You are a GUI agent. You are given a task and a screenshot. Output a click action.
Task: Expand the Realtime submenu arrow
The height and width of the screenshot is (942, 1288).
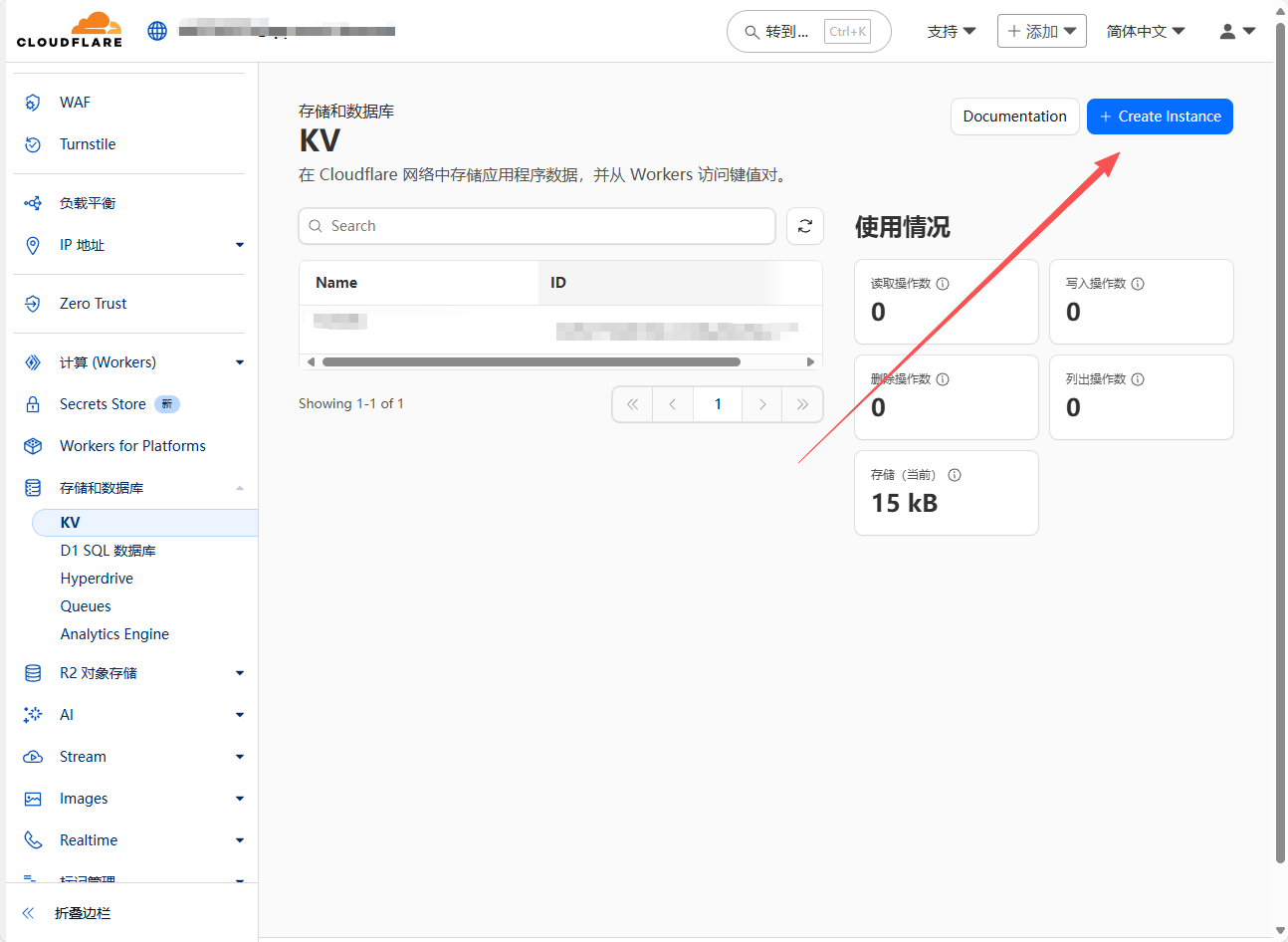tap(240, 840)
